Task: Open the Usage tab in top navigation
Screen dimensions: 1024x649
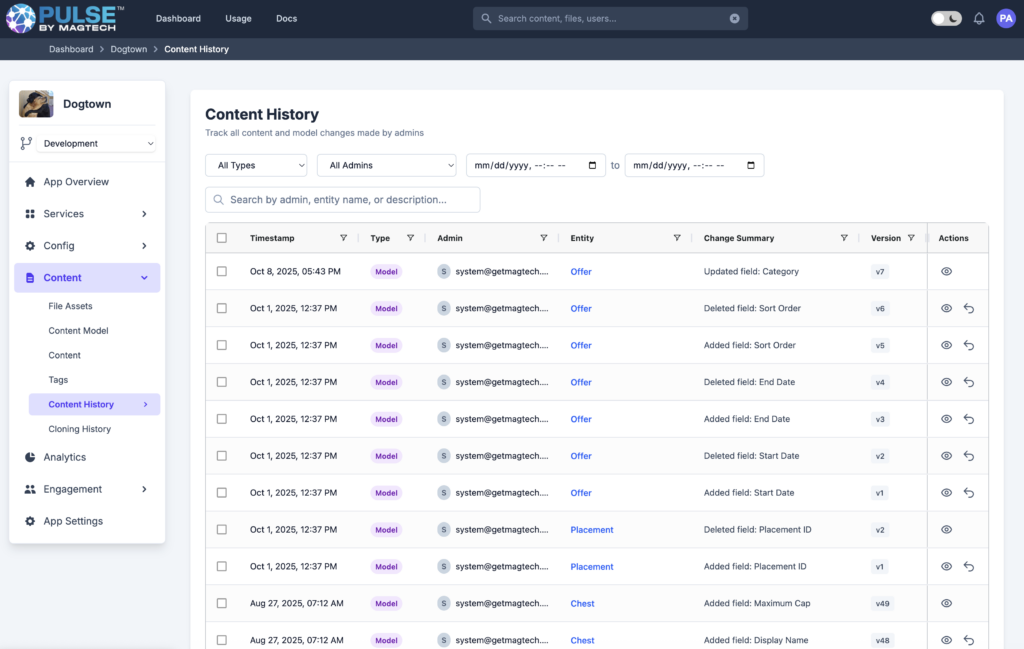Action: pyautogui.click(x=238, y=18)
